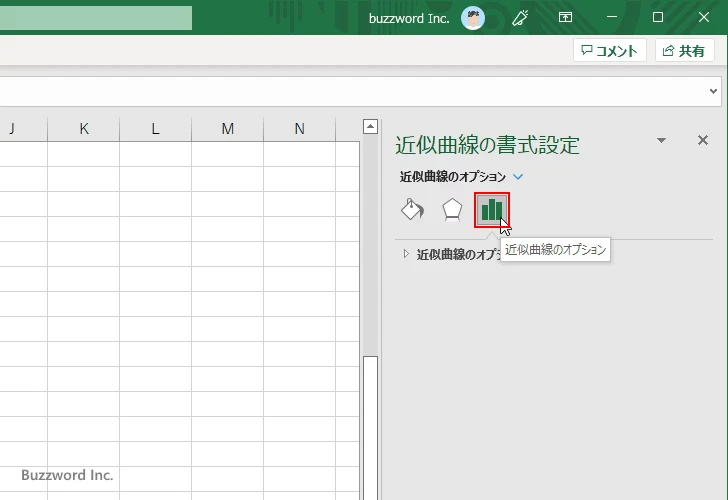Click the vertical scrollbar thumb
Viewport: 728px width, 500px height.
[x=370, y=428]
